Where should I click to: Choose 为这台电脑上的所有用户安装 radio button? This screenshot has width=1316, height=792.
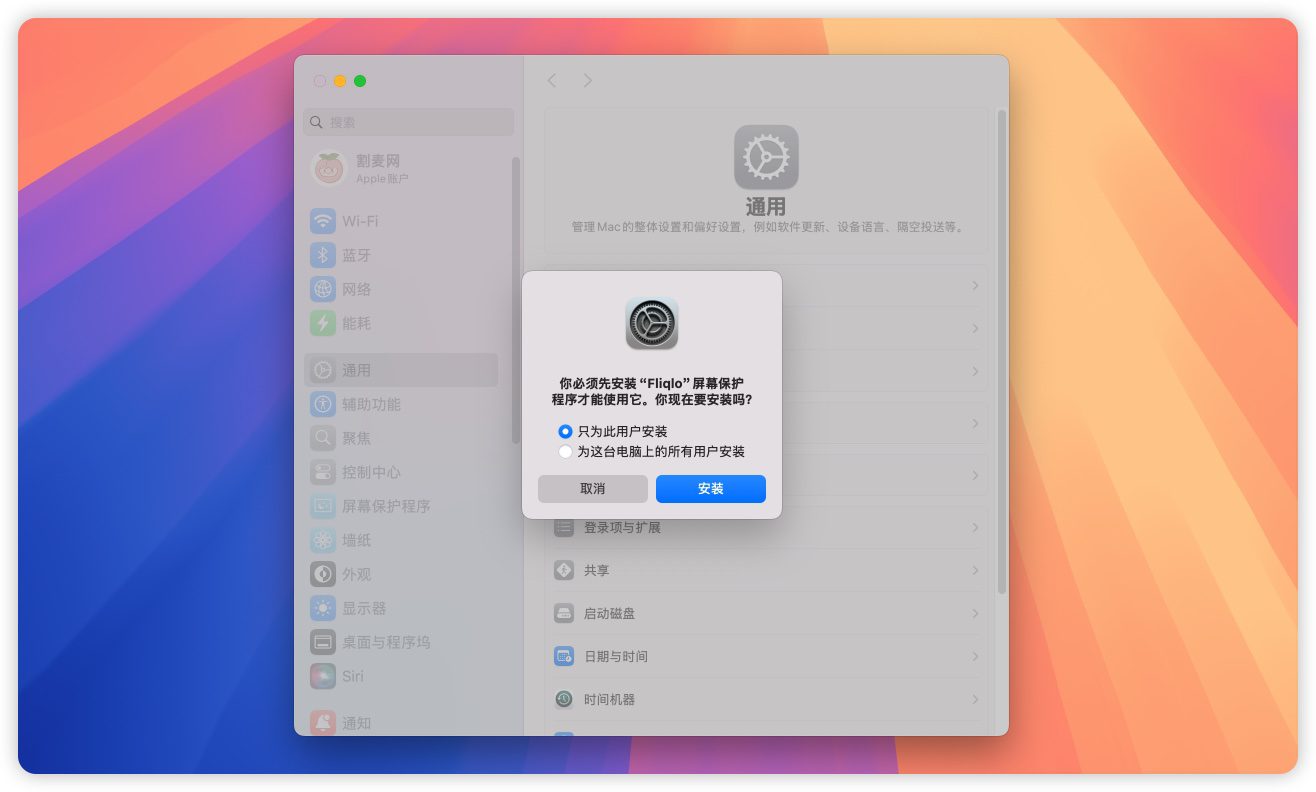(x=565, y=452)
